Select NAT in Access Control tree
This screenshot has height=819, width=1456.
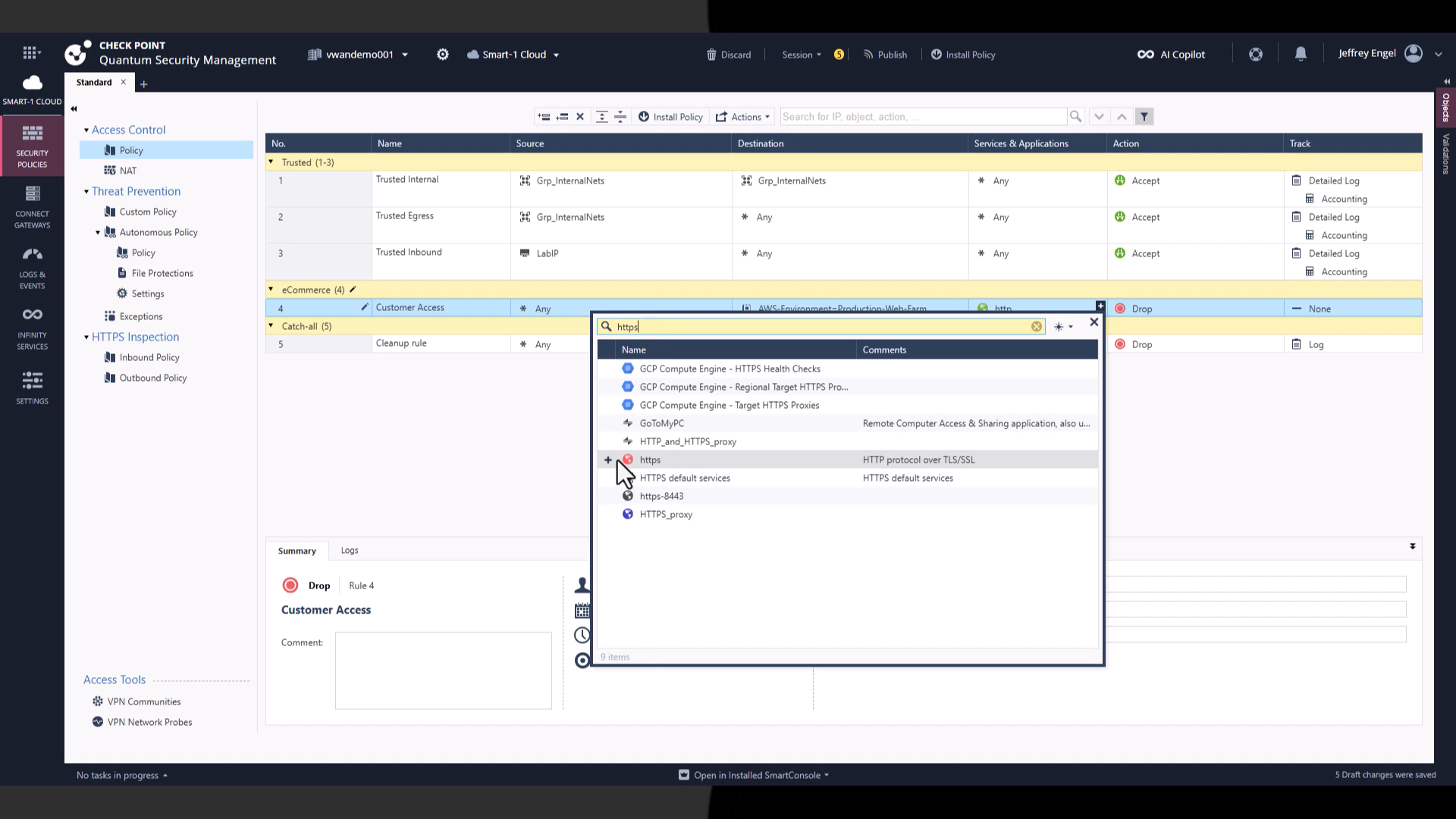point(128,171)
